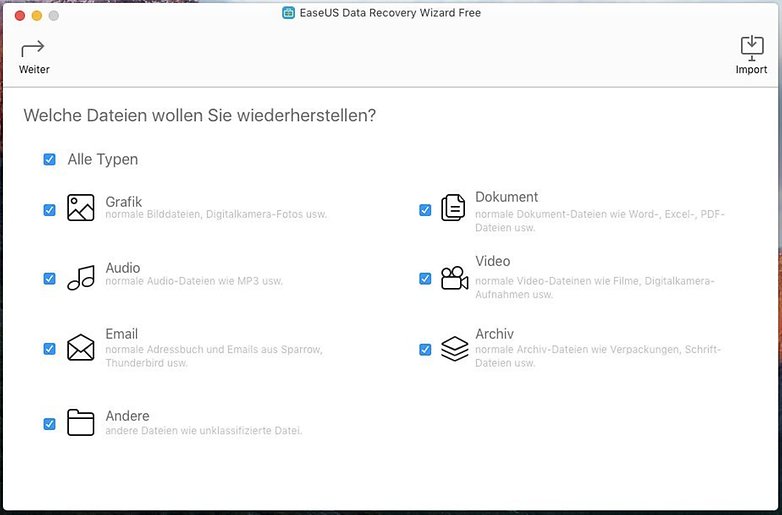The image size is (782, 515).
Task: Toggle the Grafik checkbox
Action: pos(49,210)
